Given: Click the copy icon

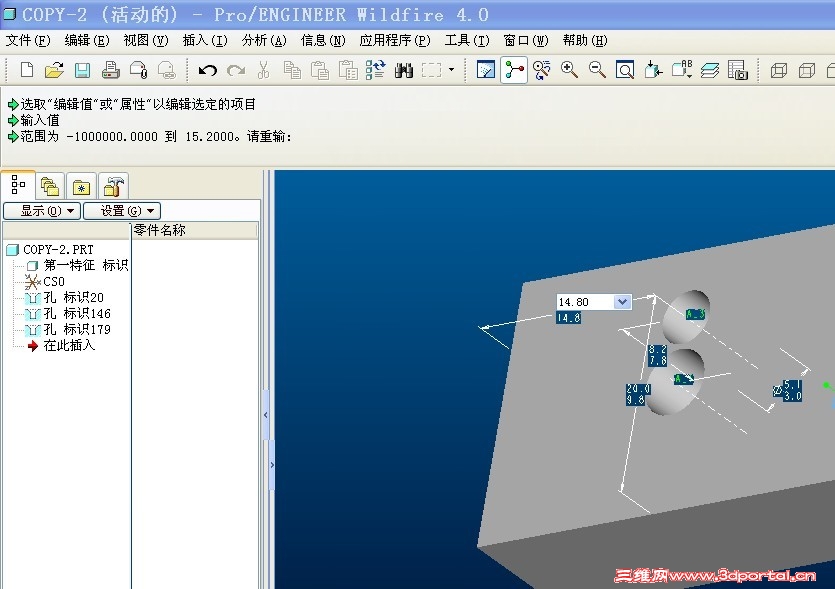Looking at the screenshot, I should 292,70.
